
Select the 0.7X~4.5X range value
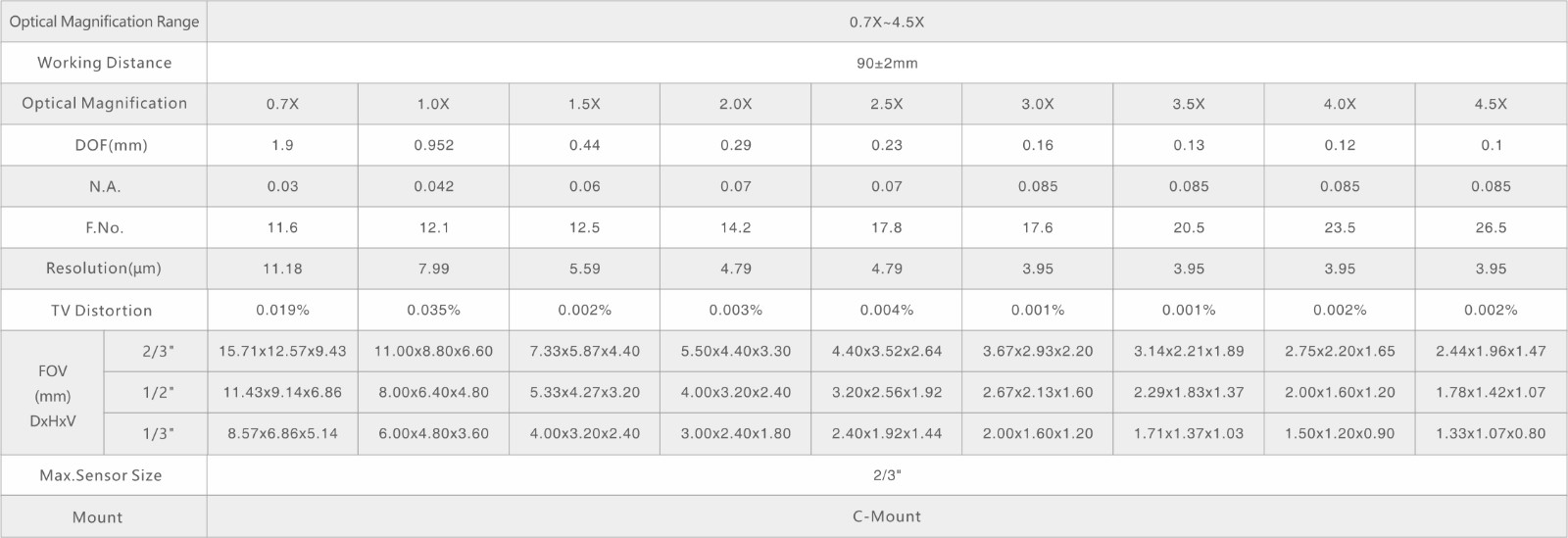point(887,22)
